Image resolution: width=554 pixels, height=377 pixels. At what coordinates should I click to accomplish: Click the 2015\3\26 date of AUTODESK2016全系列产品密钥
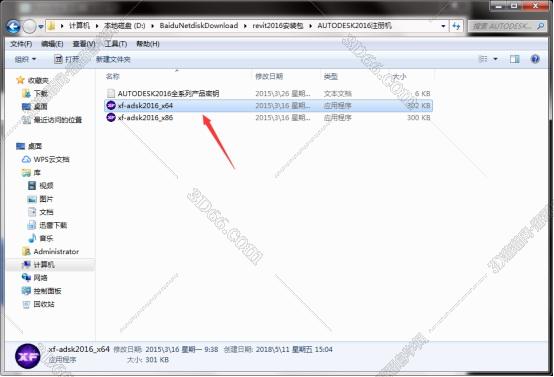pos(283,94)
